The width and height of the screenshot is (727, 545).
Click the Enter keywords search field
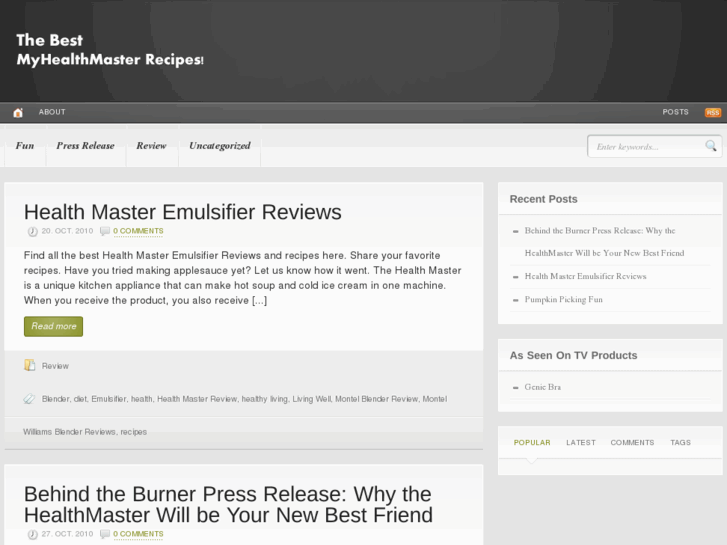[x=645, y=147]
